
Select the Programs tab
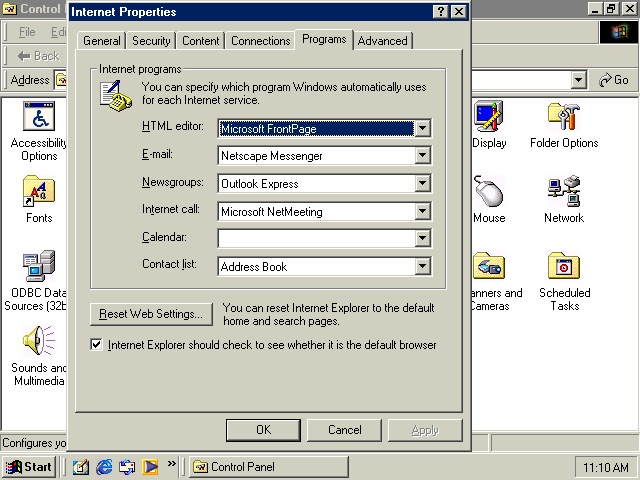pos(324,39)
